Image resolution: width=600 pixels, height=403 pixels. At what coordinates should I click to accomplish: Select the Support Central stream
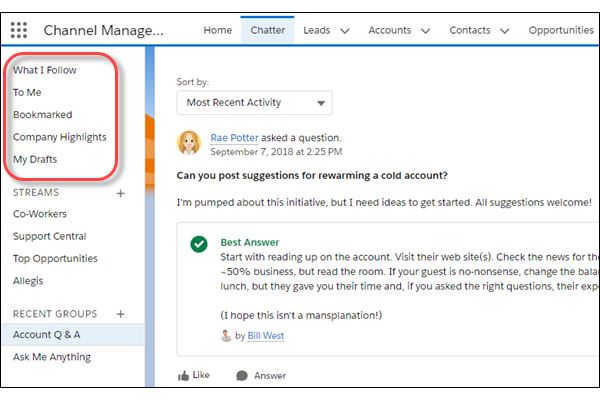(x=49, y=236)
